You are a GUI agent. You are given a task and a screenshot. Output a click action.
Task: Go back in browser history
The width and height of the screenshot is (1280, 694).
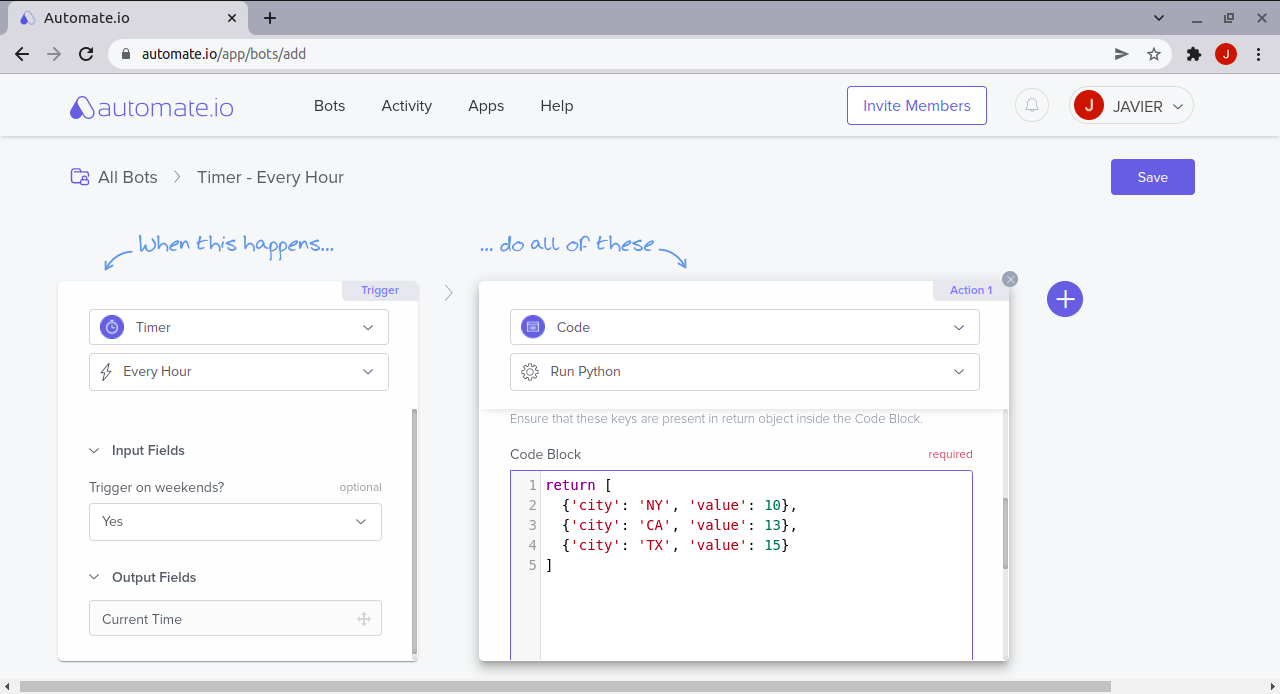[x=22, y=54]
